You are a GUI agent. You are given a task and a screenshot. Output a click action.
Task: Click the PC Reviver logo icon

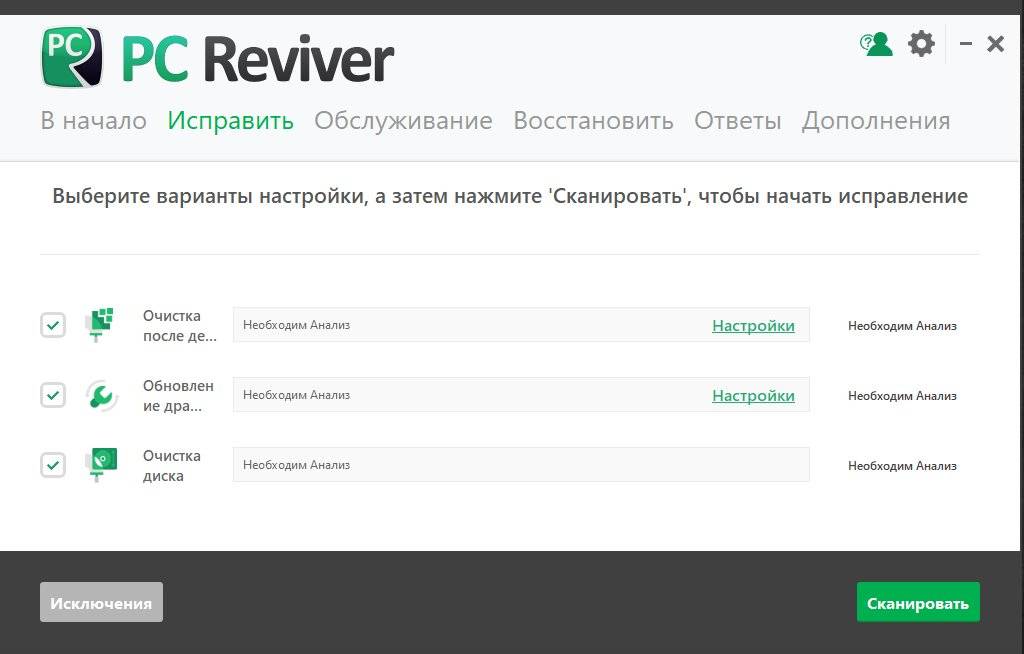[72, 57]
